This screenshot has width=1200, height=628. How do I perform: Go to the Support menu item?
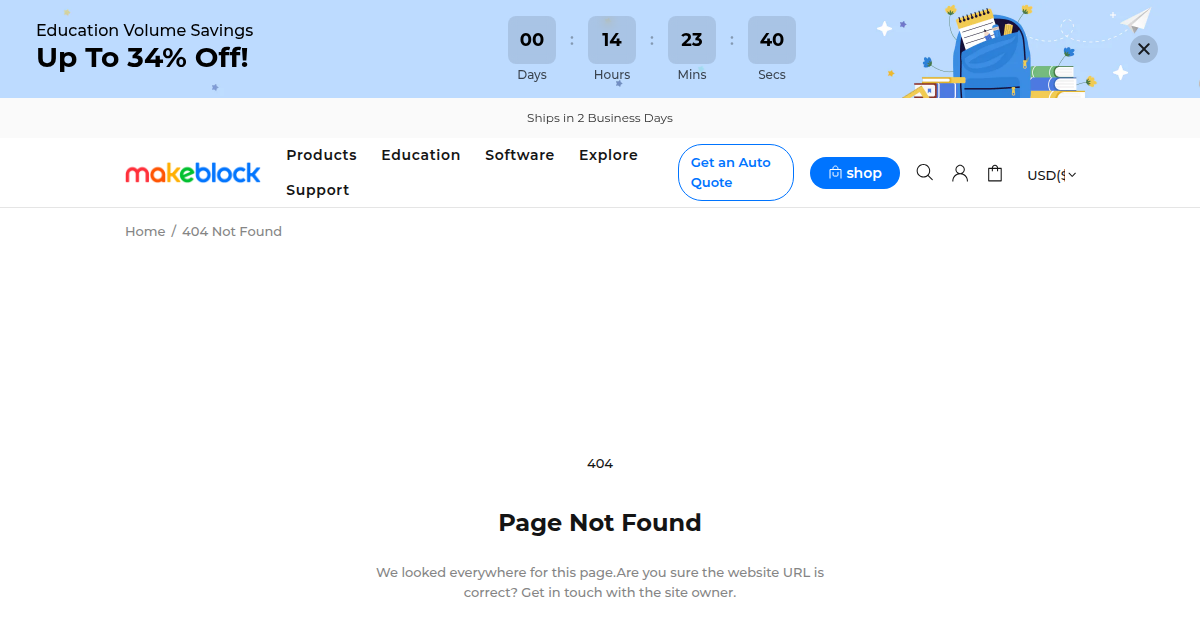click(x=317, y=190)
